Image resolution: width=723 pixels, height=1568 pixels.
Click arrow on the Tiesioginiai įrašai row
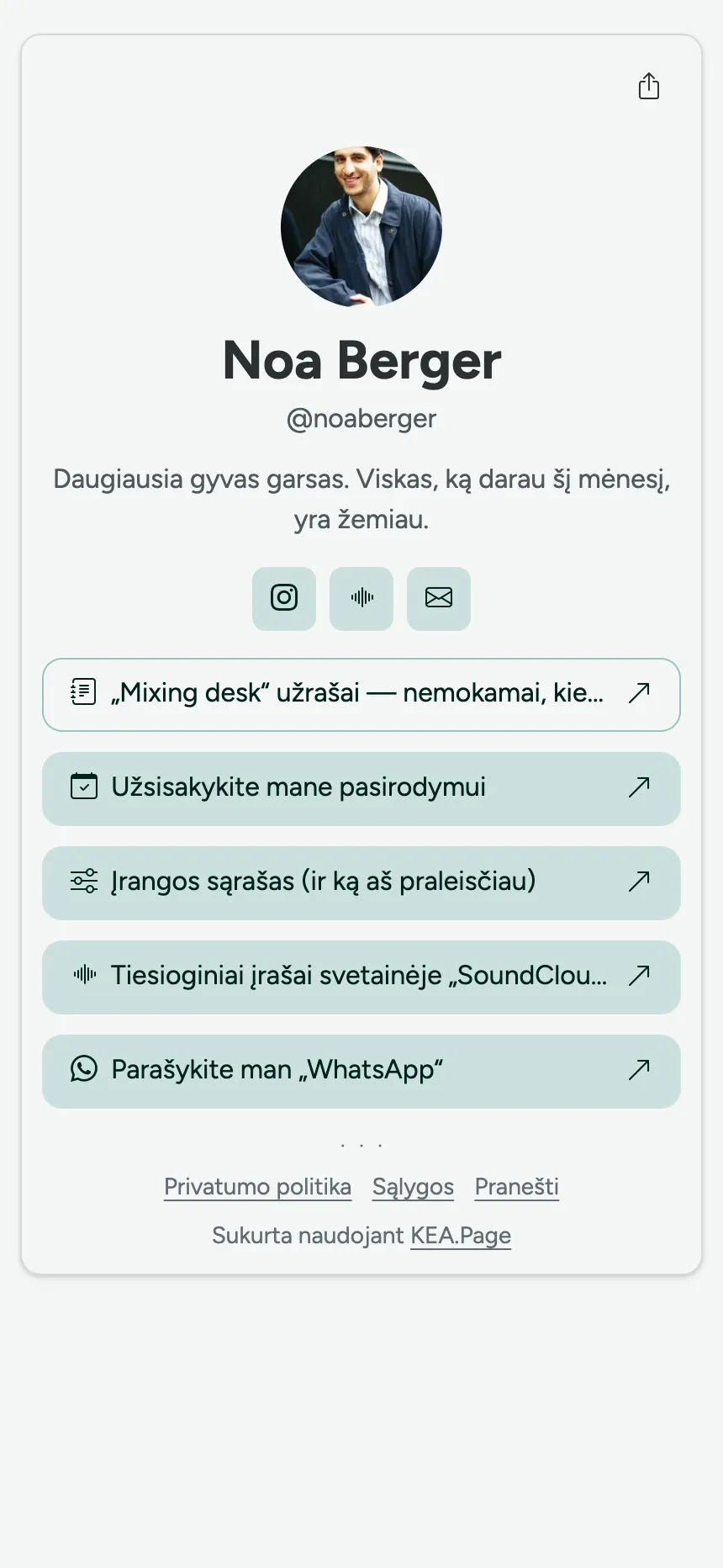(639, 975)
